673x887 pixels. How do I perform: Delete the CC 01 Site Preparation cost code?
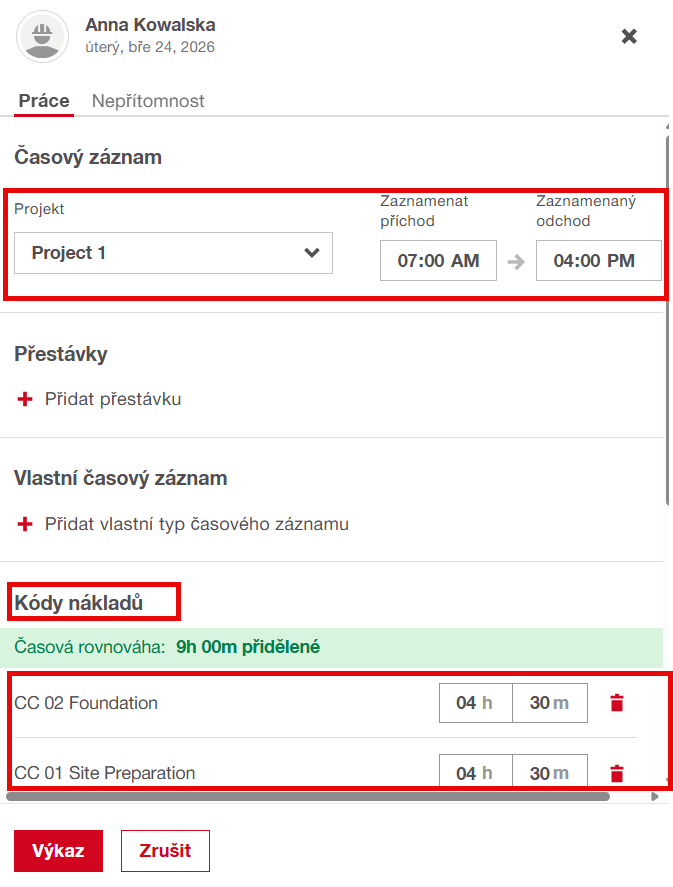coord(617,773)
